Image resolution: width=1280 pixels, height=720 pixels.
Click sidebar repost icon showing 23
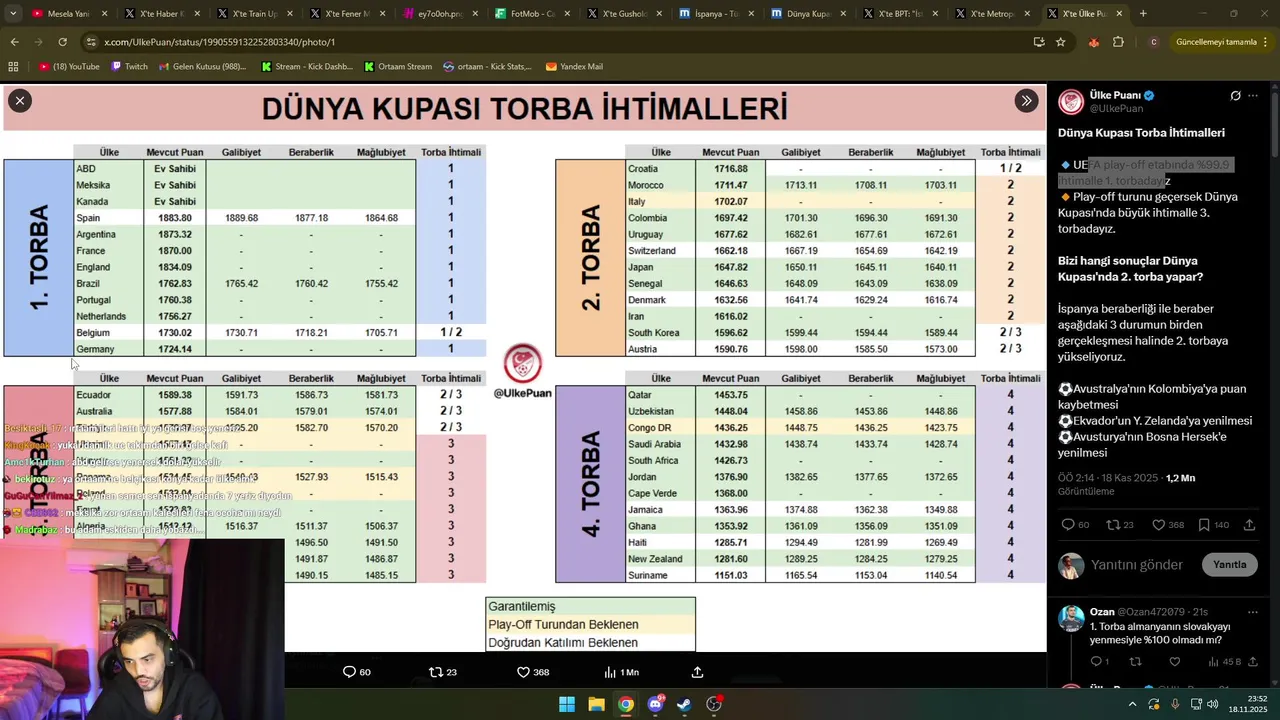click(x=1112, y=525)
